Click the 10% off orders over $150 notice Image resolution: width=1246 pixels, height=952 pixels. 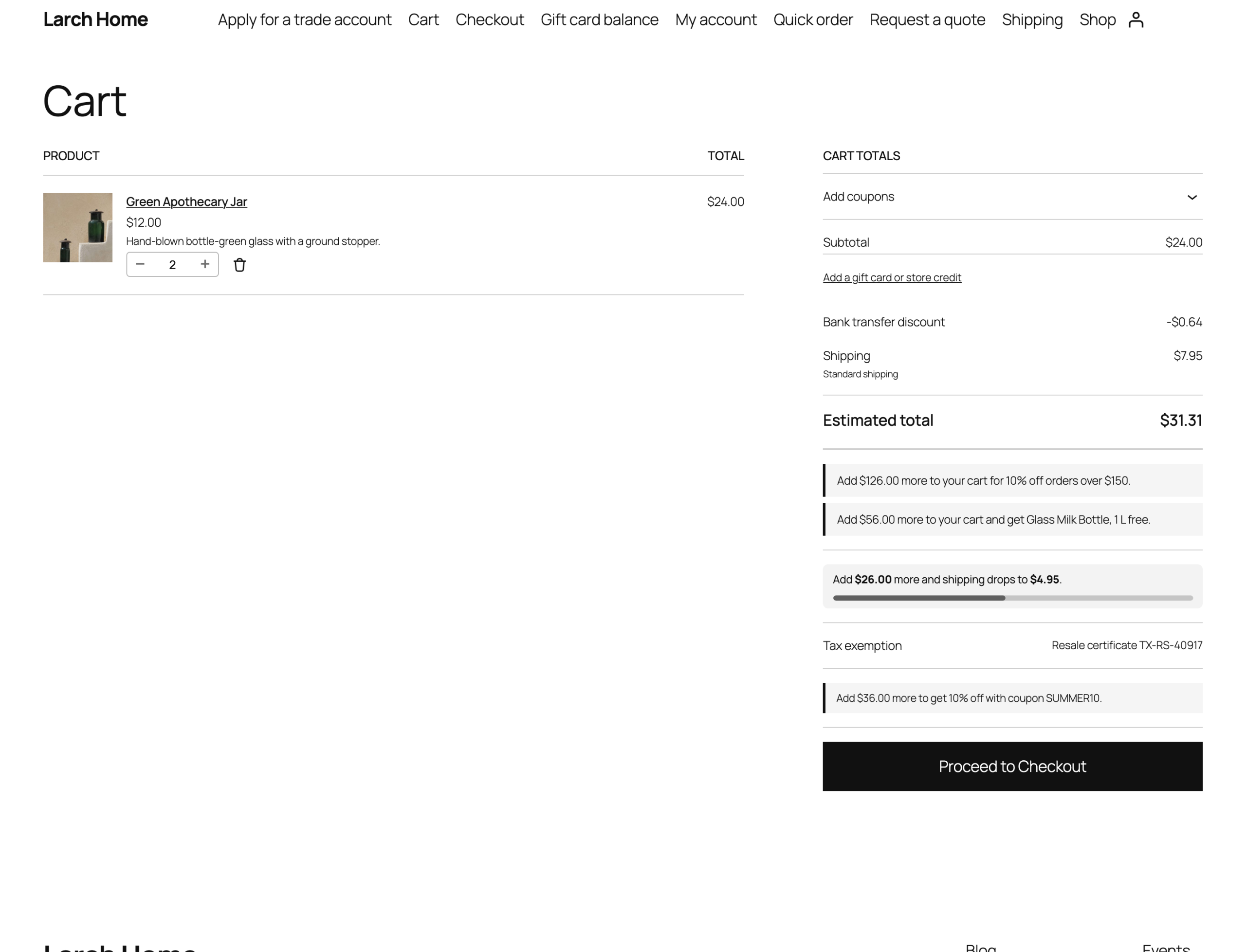pyautogui.click(x=1012, y=480)
